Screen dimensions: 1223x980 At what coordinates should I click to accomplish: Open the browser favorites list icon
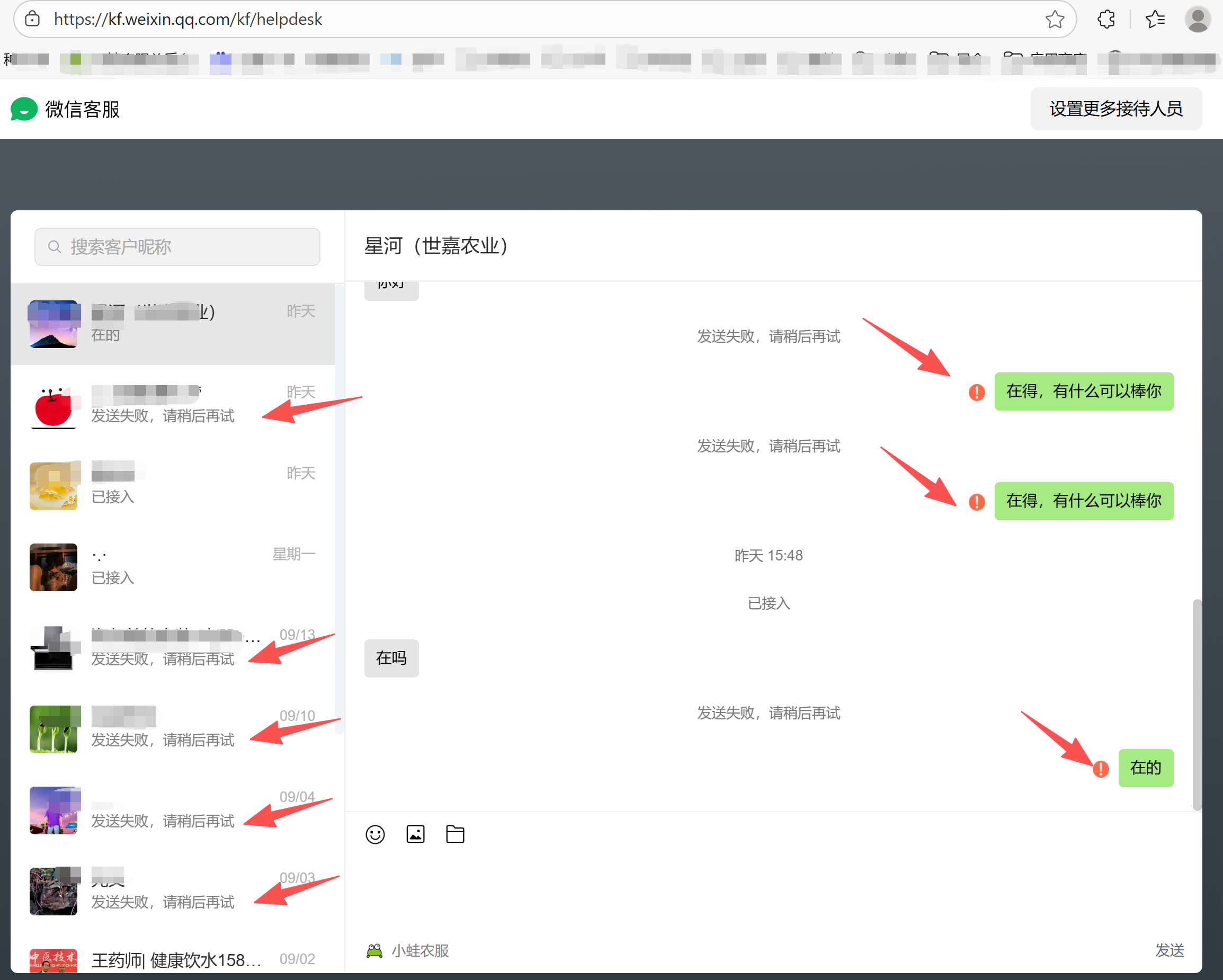(x=1155, y=19)
